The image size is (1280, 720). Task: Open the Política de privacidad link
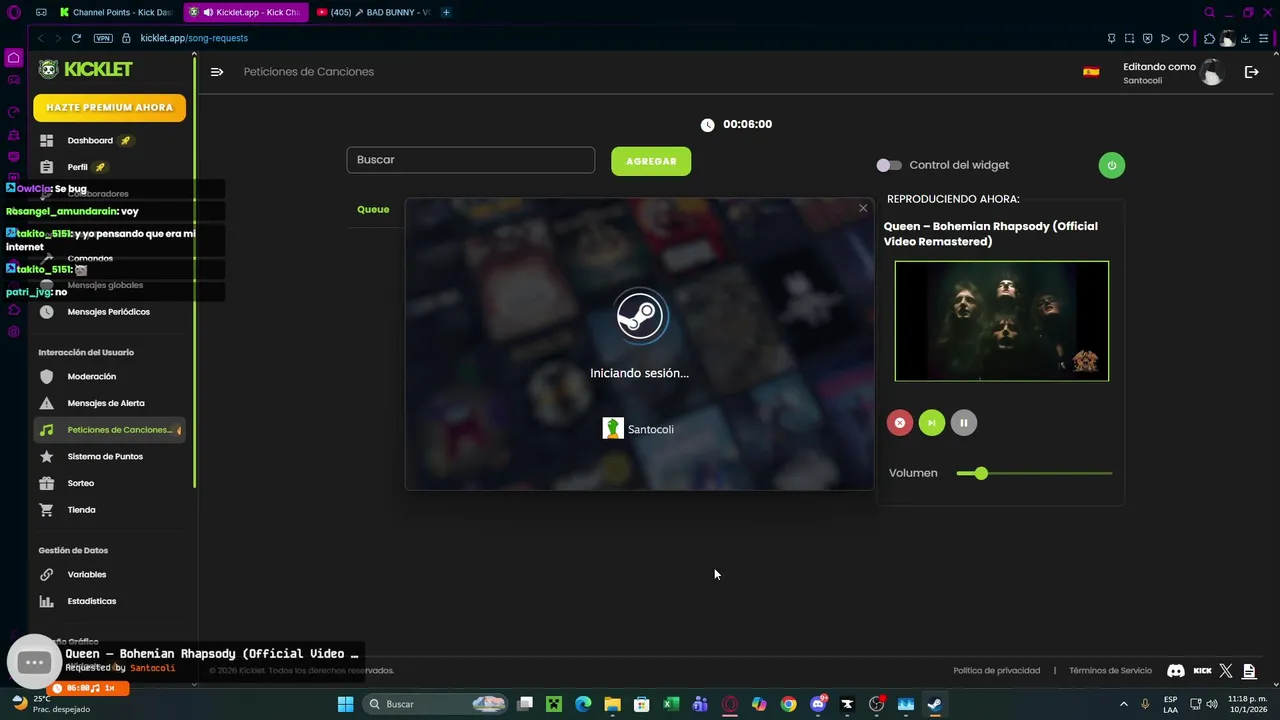(996, 671)
